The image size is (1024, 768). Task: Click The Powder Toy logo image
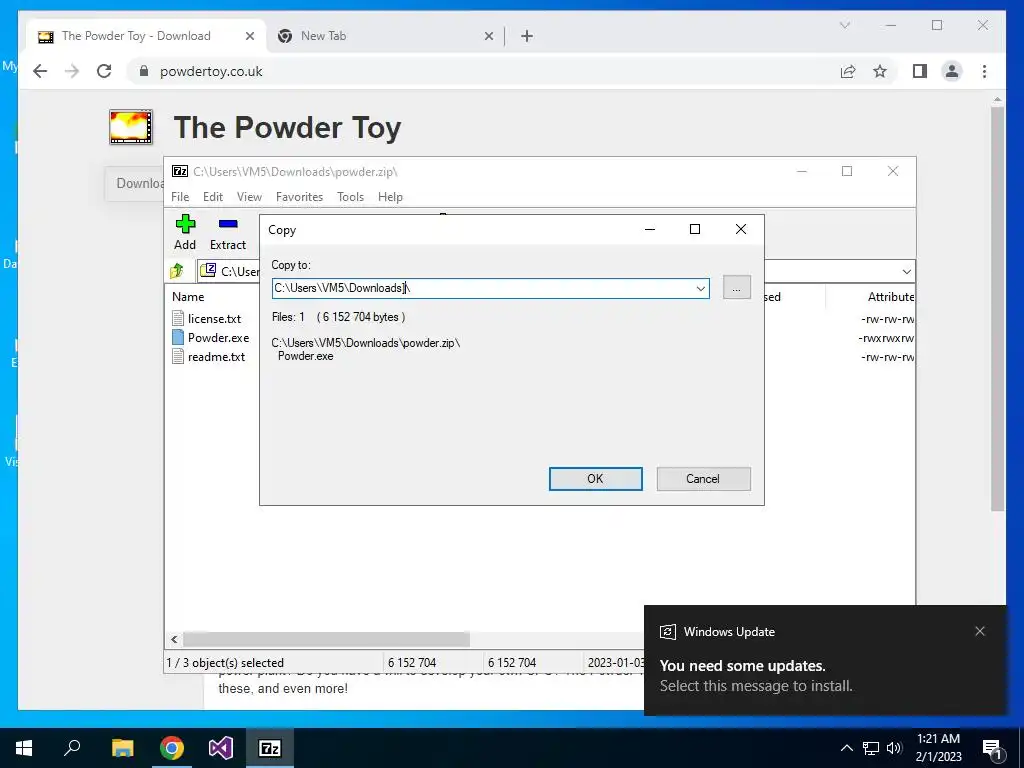click(x=131, y=127)
